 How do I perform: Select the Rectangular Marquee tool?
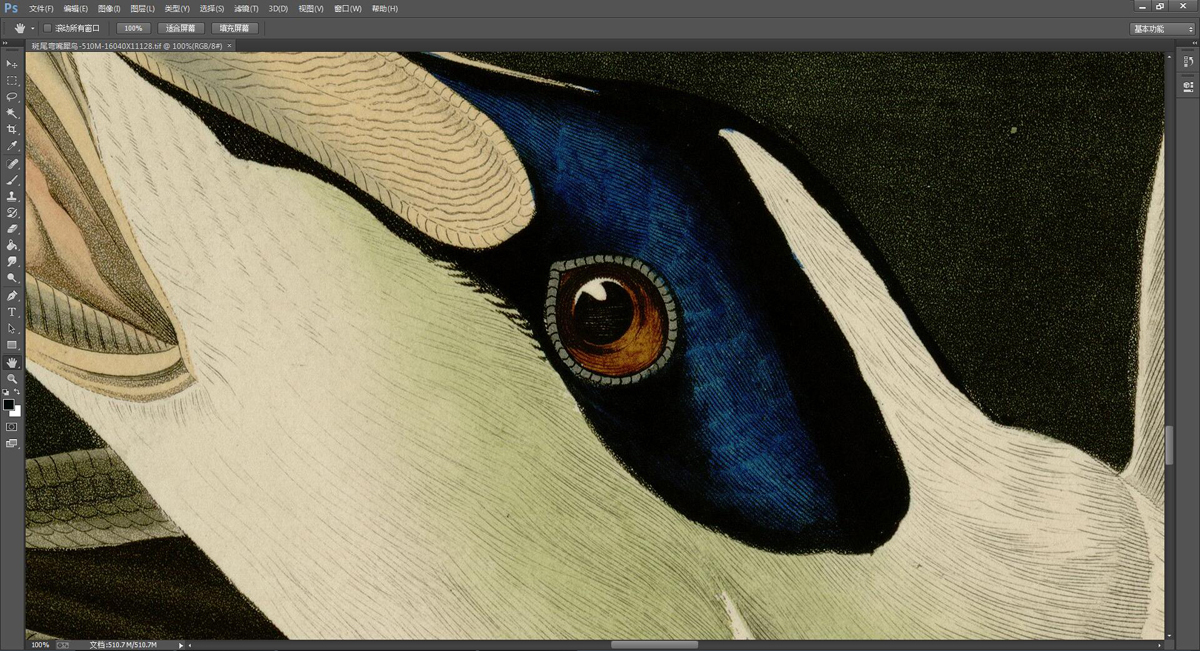coord(12,80)
